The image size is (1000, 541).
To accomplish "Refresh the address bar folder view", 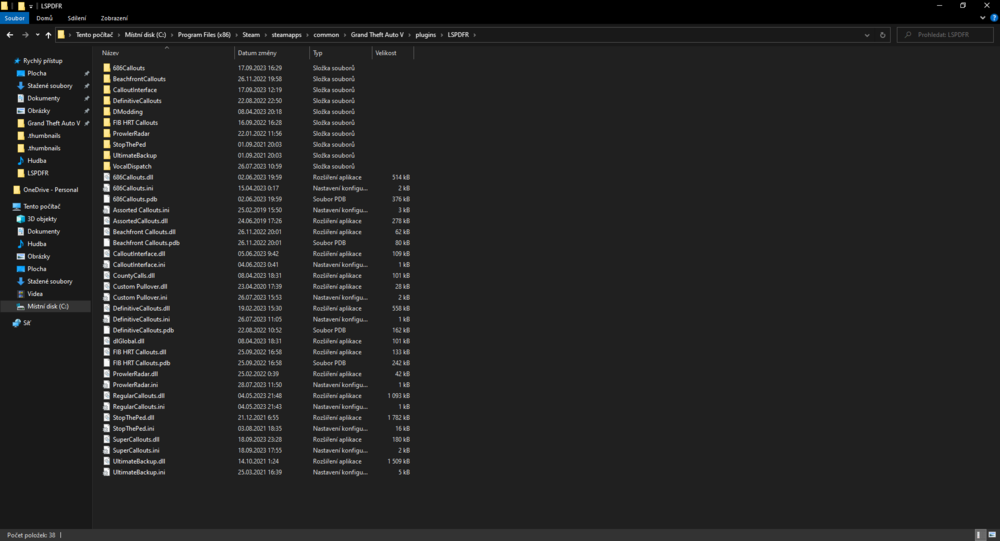I will coord(883,35).
